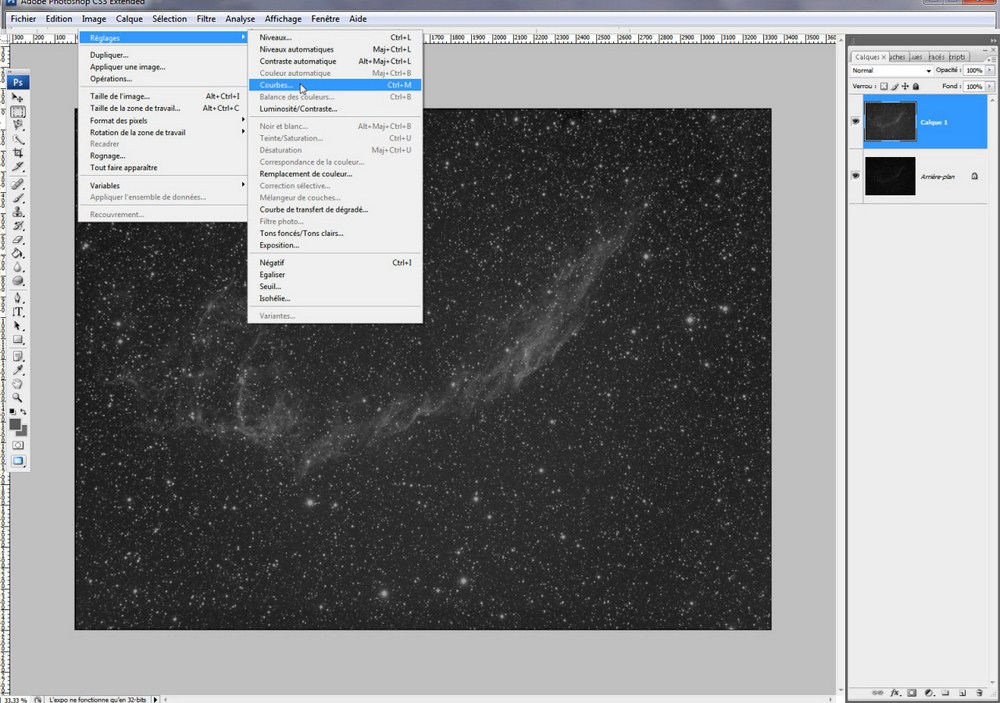Toggle lock image pixels
Viewport: 1000px width, 703px height.
[895, 86]
